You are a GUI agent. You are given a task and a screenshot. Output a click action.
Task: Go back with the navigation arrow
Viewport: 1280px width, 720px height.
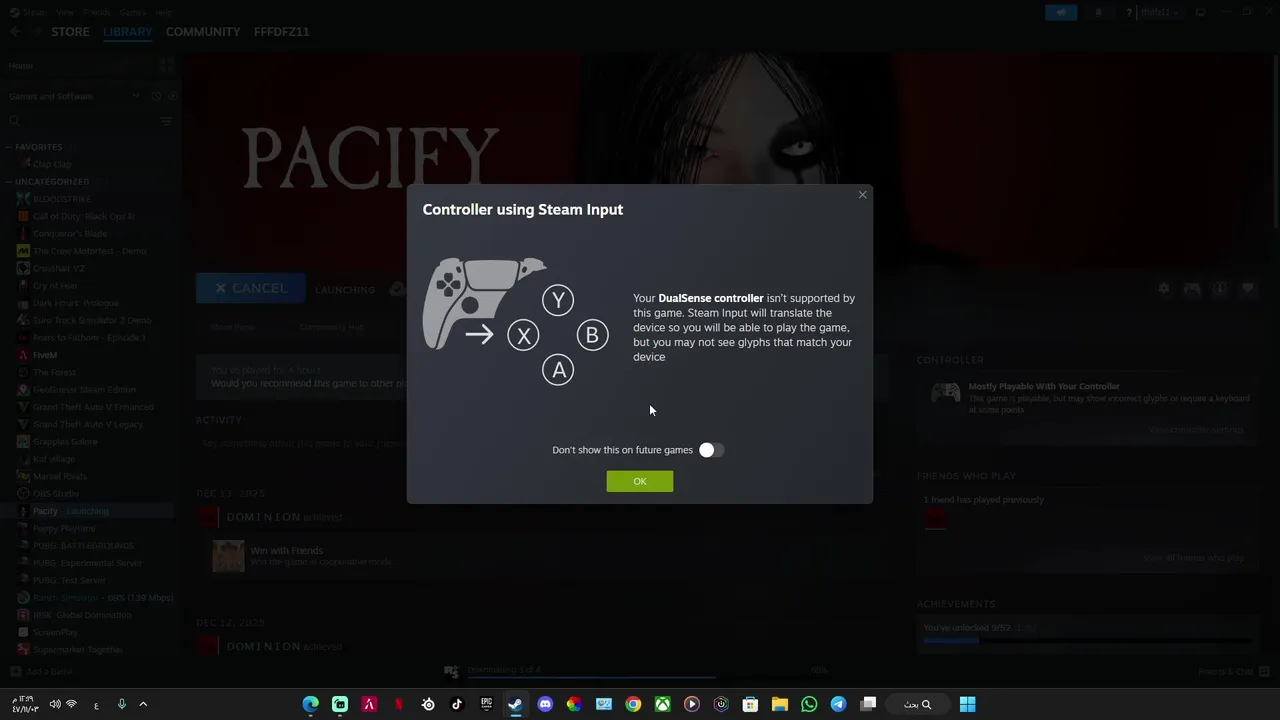15,32
